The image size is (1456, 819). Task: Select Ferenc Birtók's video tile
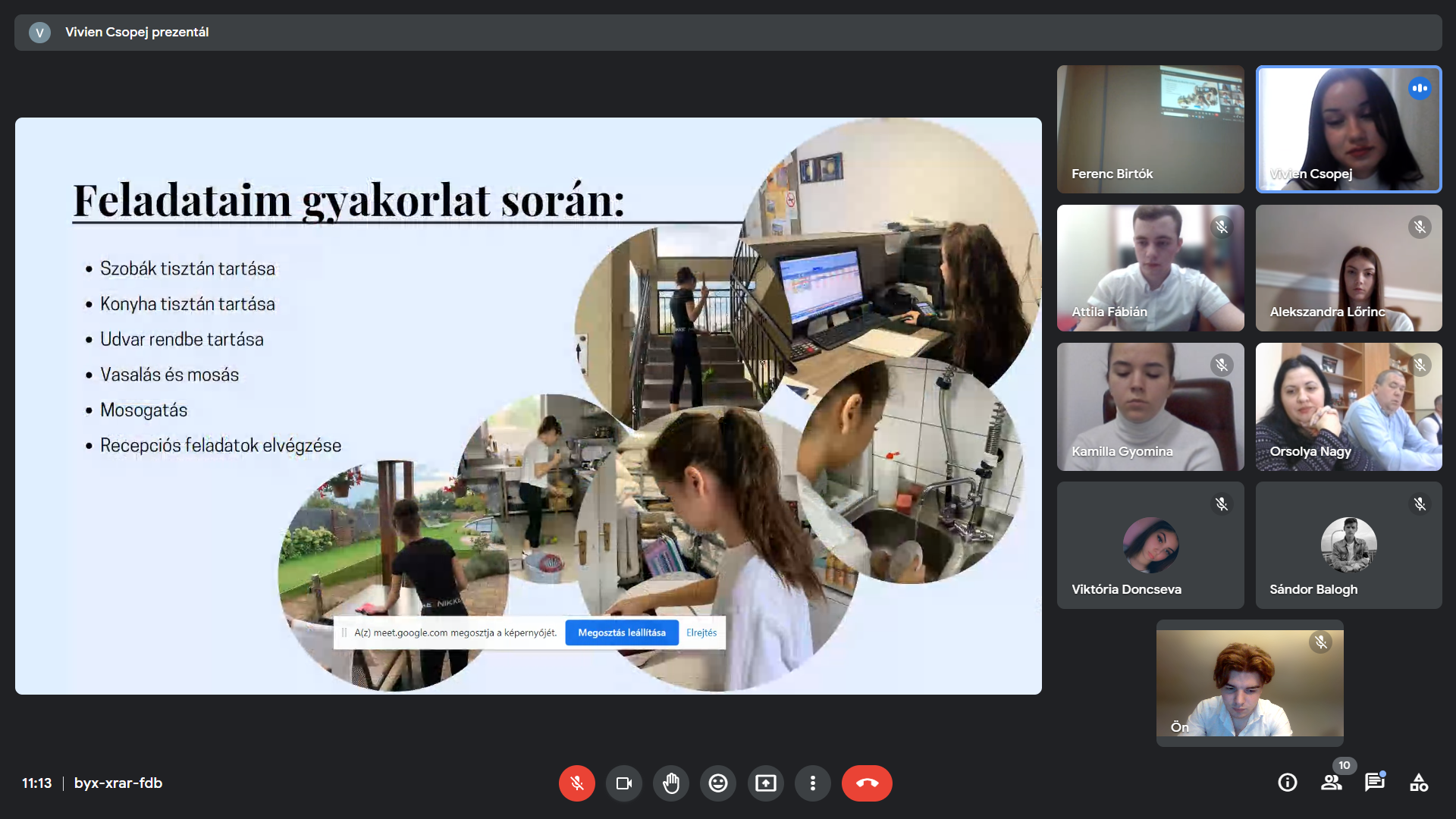coord(1150,129)
